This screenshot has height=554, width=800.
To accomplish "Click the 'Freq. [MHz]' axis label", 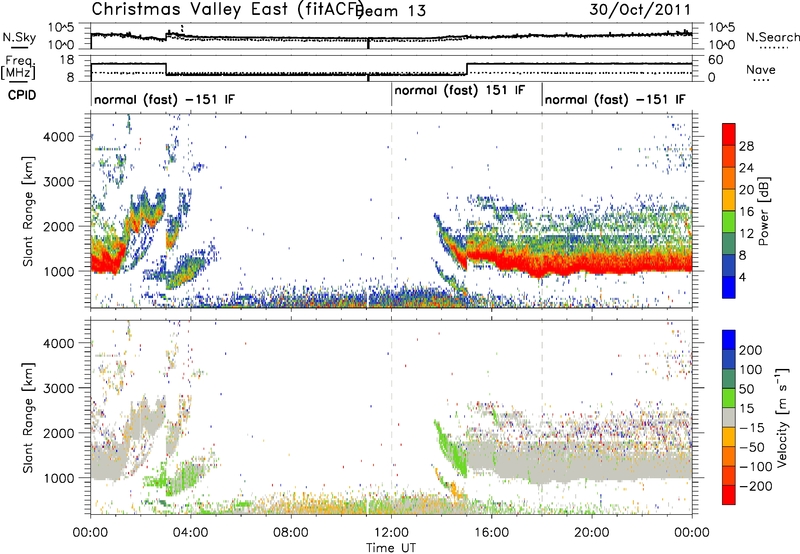I will click(x=19, y=67).
